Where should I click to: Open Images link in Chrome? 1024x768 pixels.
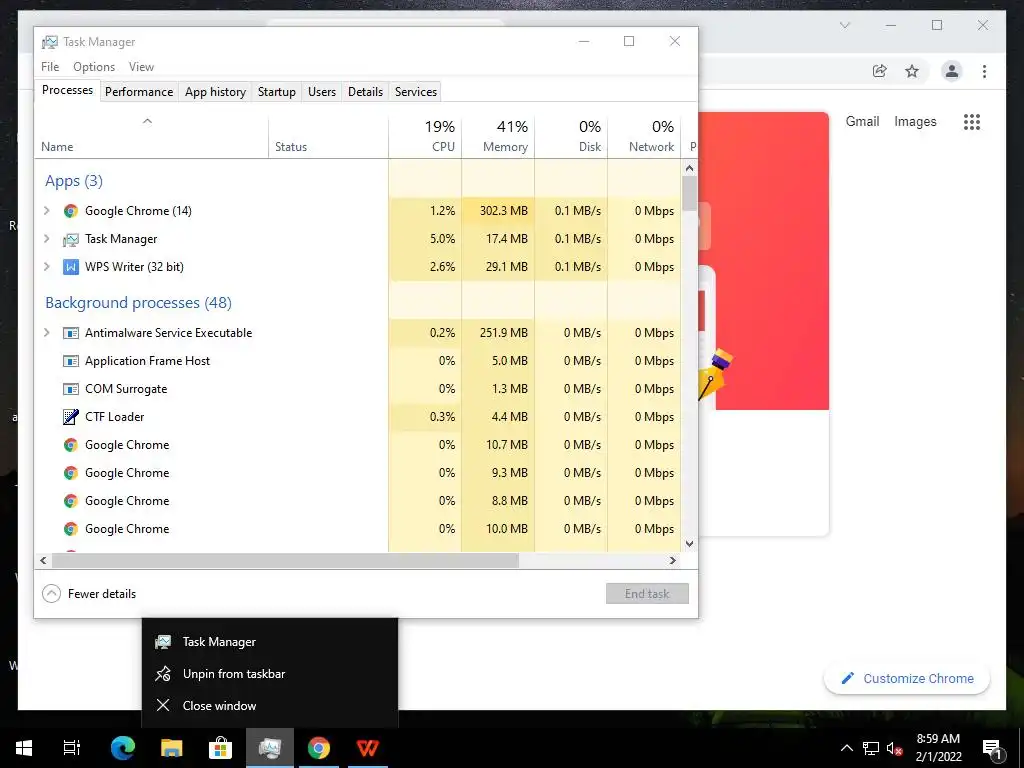pyautogui.click(x=915, y=121)
